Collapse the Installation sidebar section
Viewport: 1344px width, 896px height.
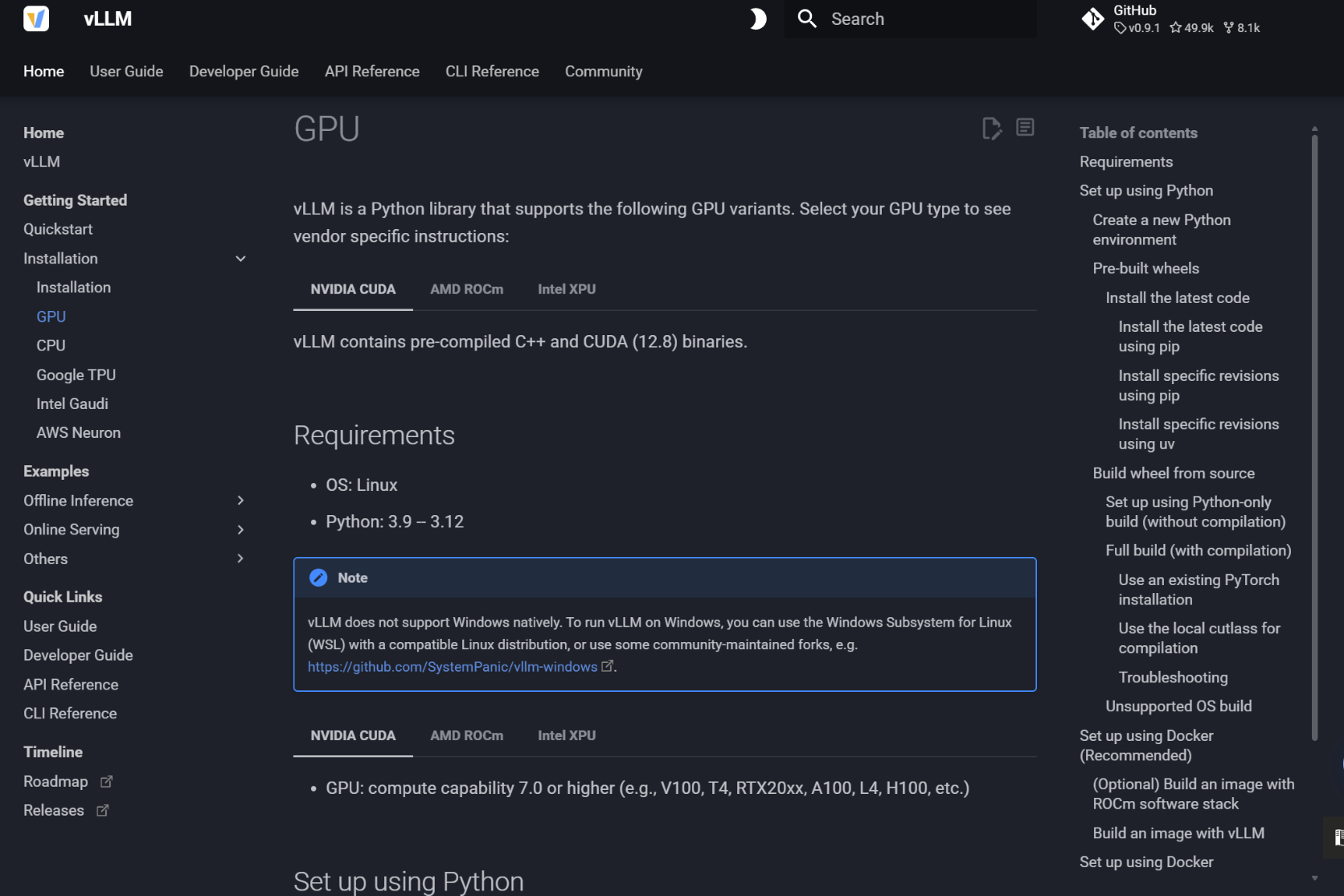[x=240, y=259]
